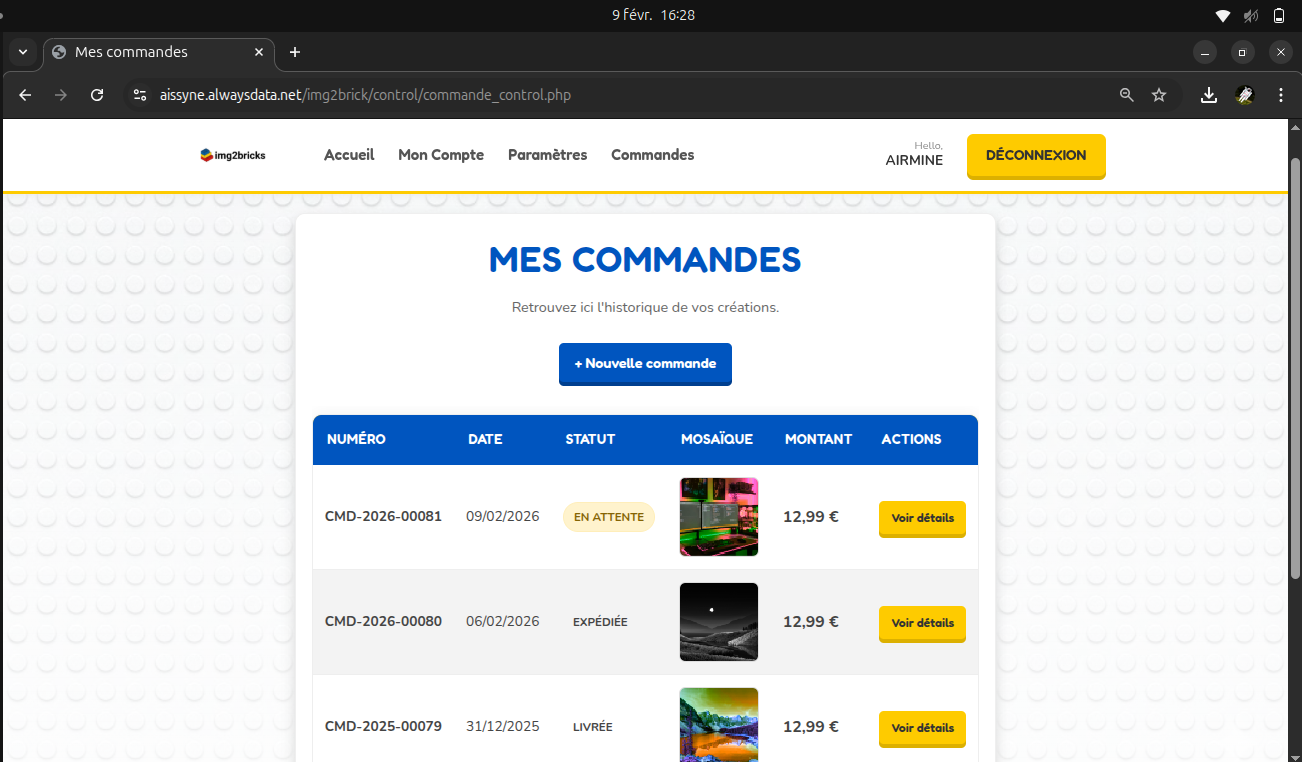Viewport: 1302px width, 762px height.
Task: Click the battery indicator in the top bar
Action: point(1278,15)
